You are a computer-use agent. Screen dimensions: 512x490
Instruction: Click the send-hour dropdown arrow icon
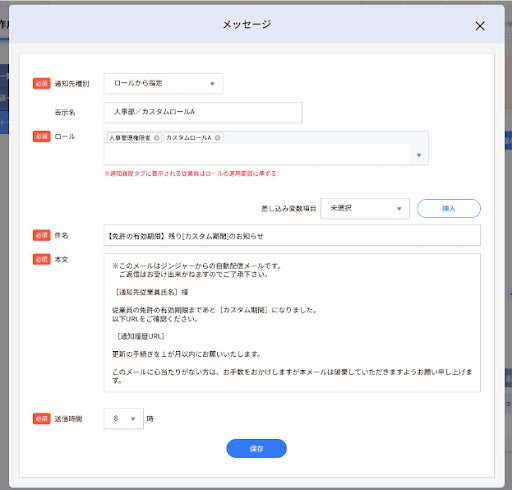coord(133,419)
